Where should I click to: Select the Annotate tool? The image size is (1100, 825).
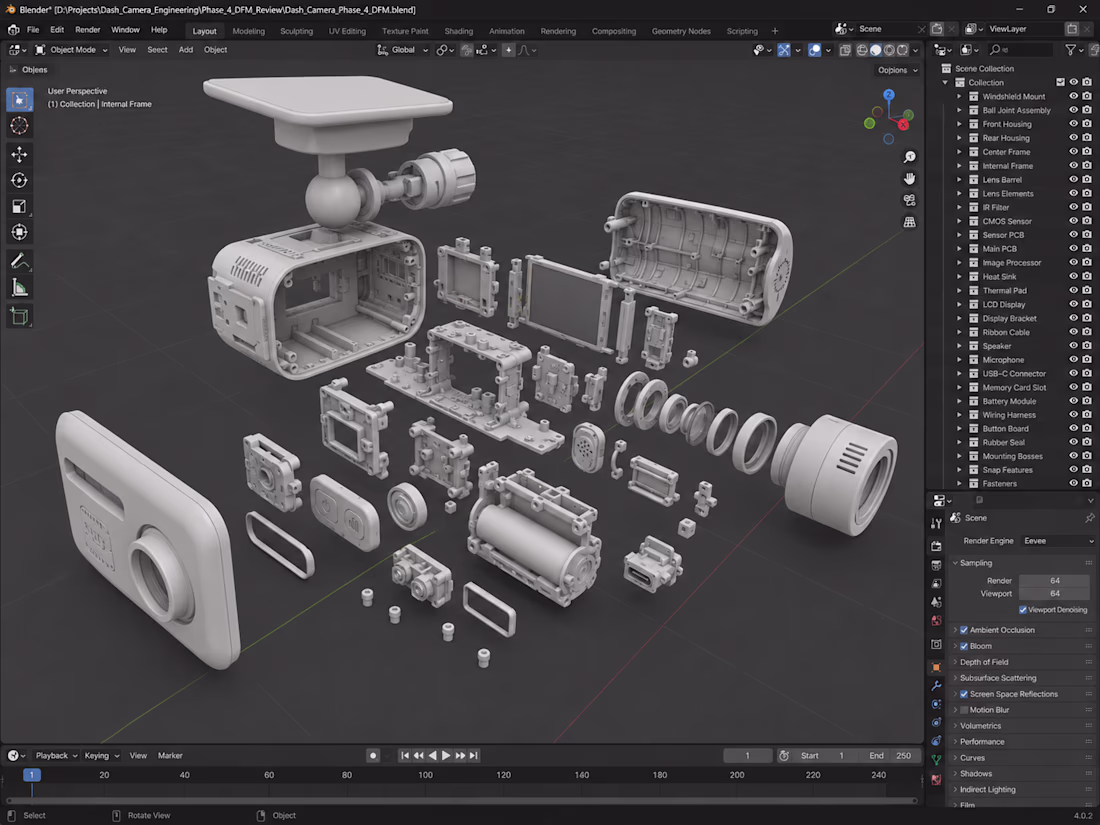pos(19,261)
